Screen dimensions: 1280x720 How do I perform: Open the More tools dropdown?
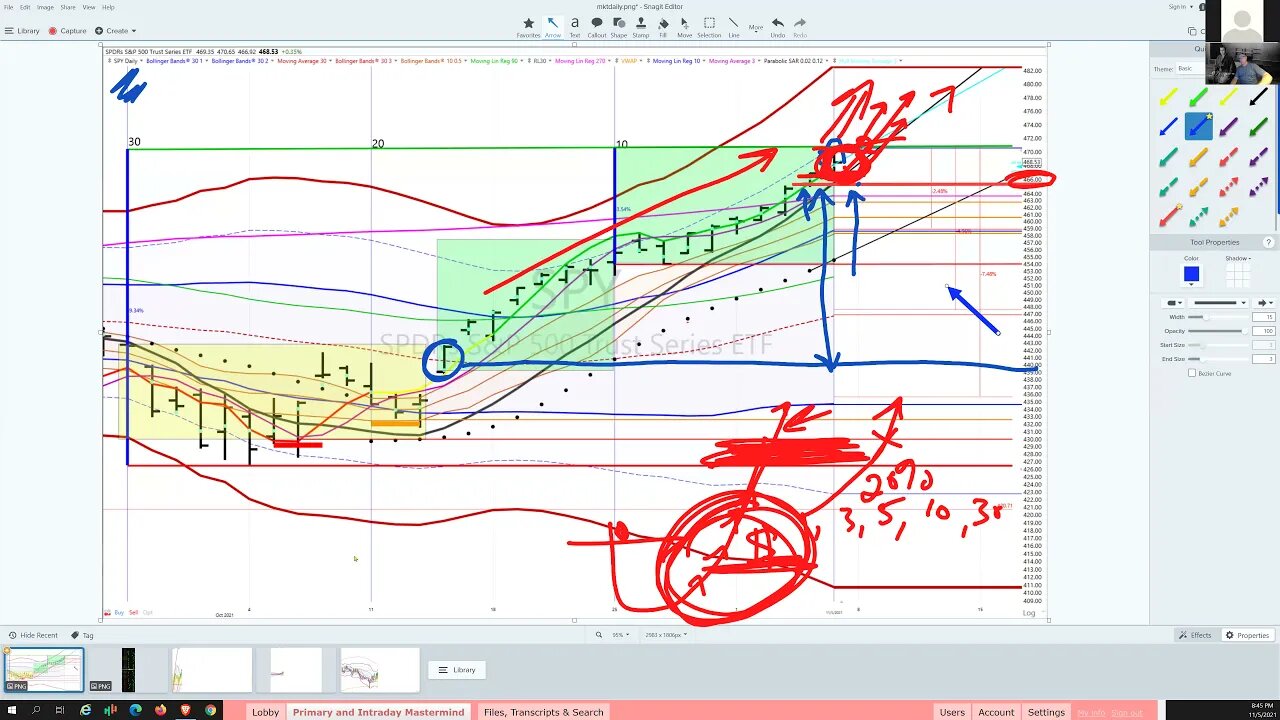pos(756,27)
